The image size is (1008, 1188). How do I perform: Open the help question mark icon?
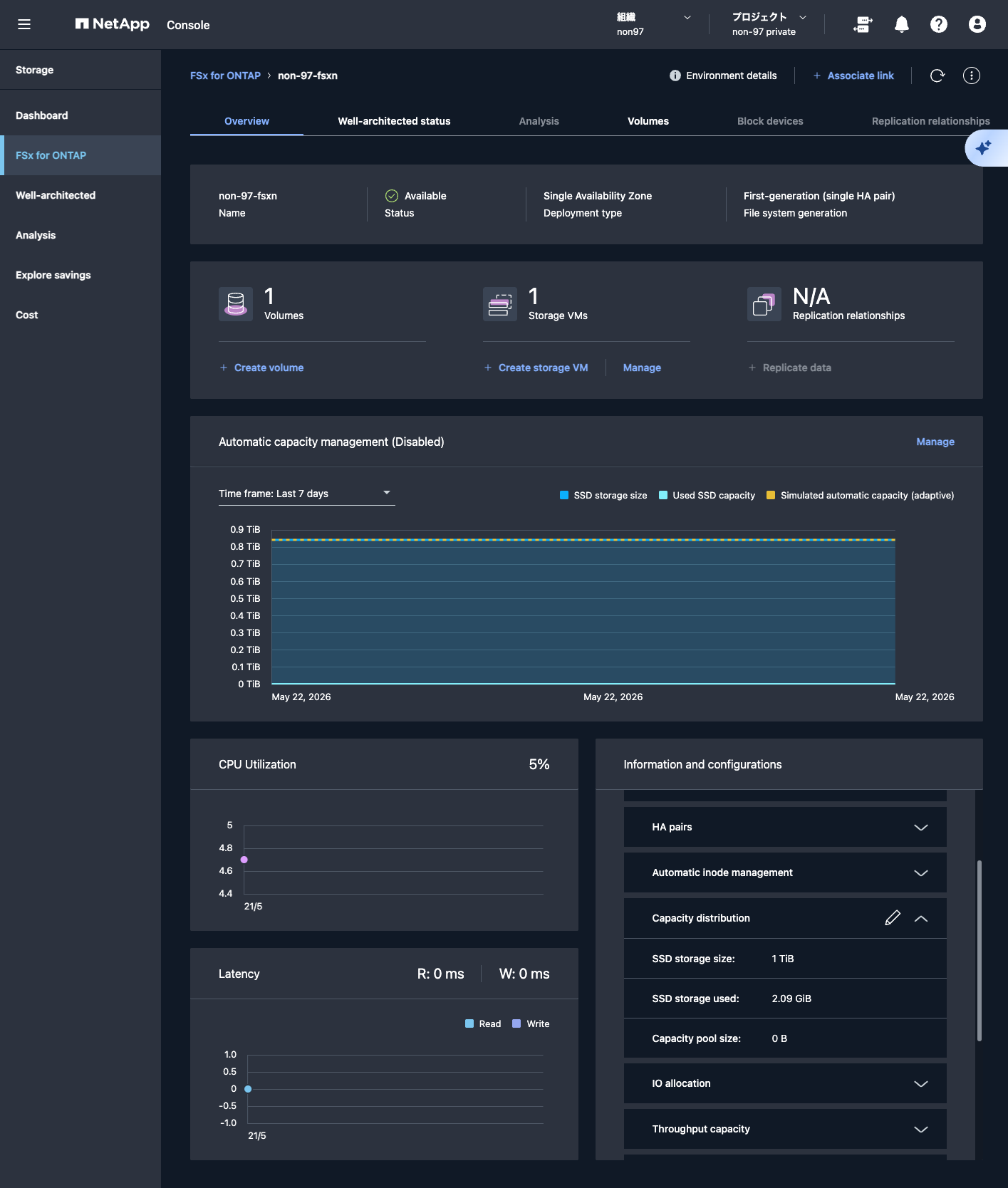(x=939, y=24)
